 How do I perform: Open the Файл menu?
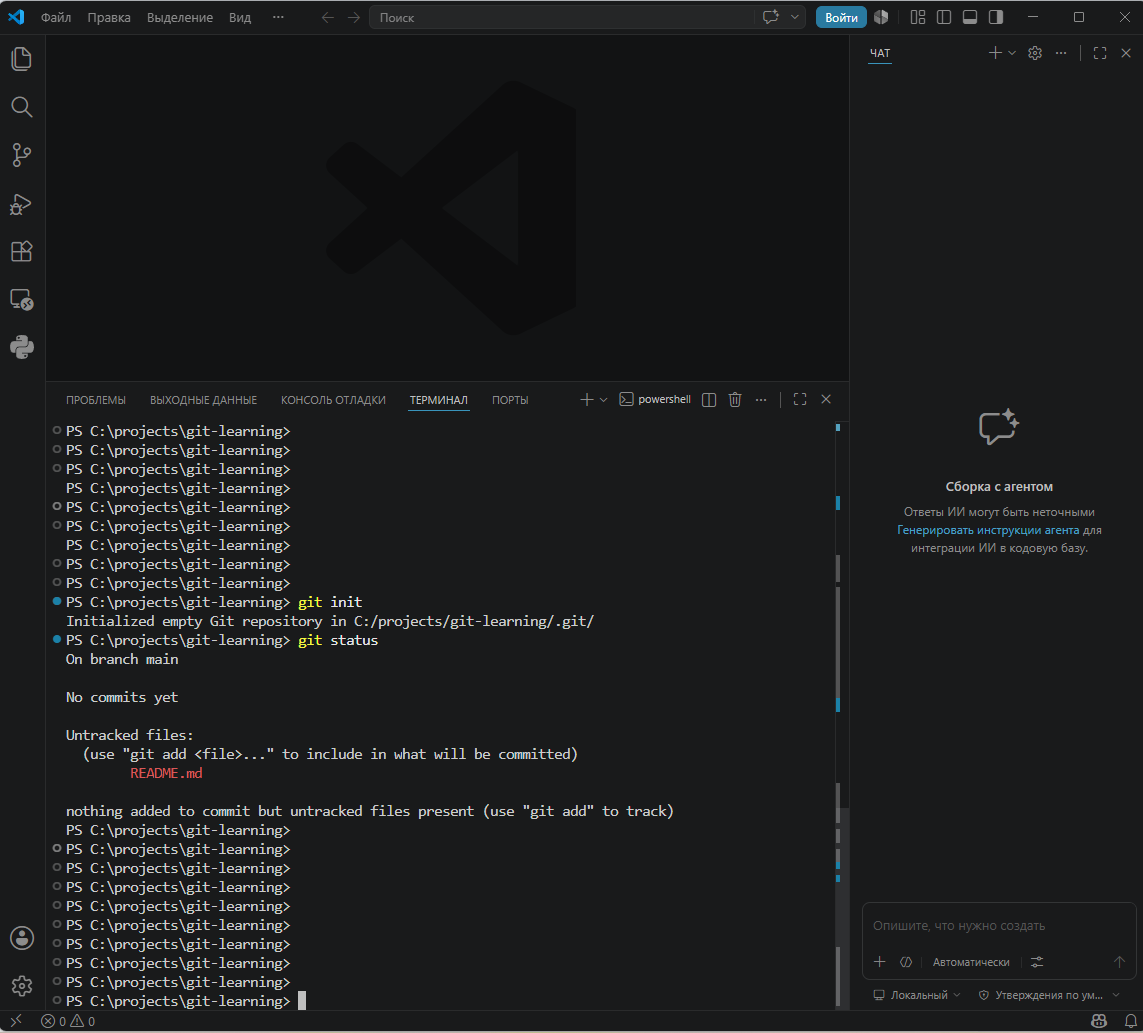56,17
